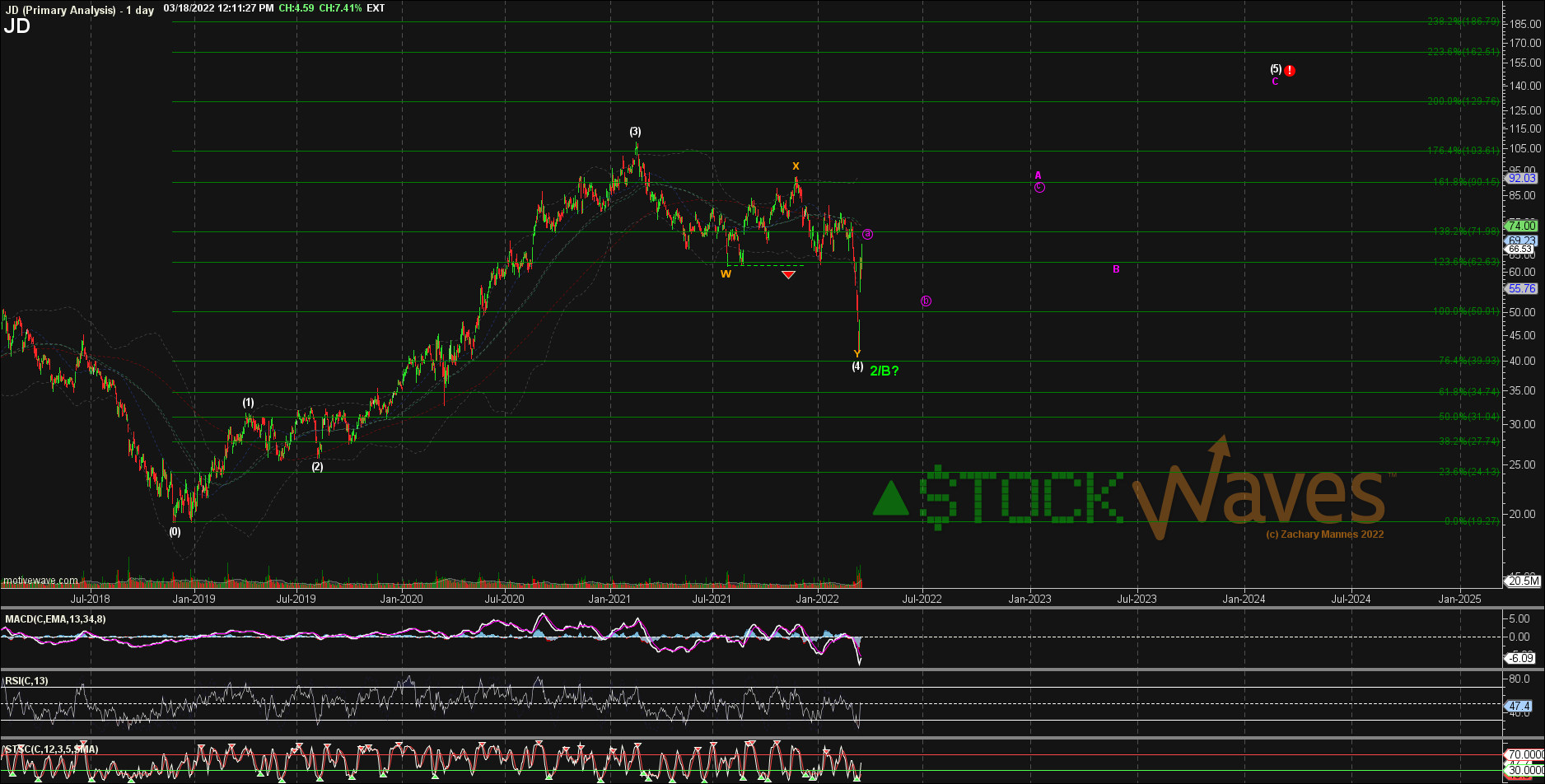The width and height of the screenshot is (1545, 784).
Task: Select the '(0)' wave label at the low
Action: coord(175,532)
